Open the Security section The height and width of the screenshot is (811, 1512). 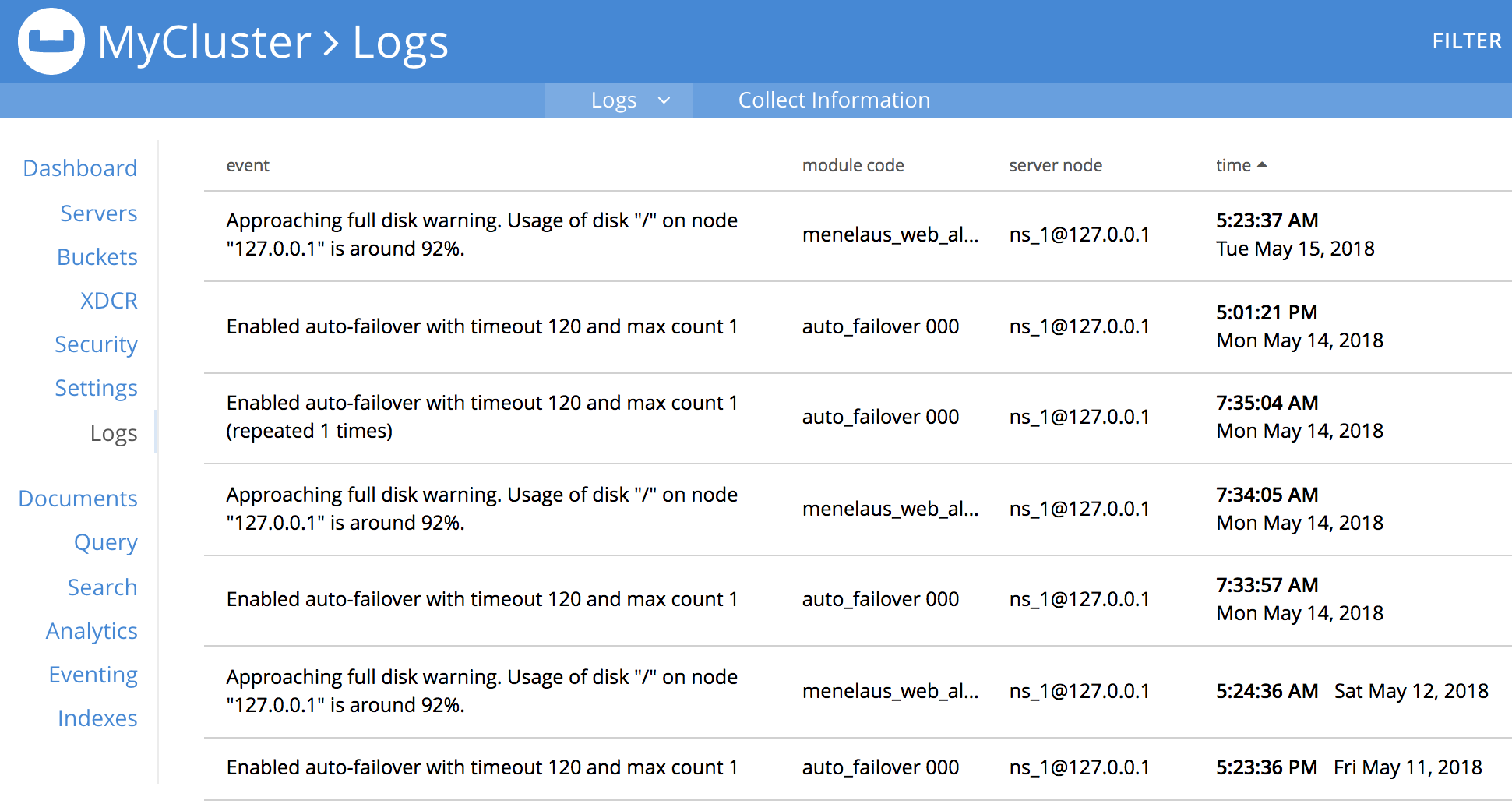pyautogui.click(x=96, y=344)
